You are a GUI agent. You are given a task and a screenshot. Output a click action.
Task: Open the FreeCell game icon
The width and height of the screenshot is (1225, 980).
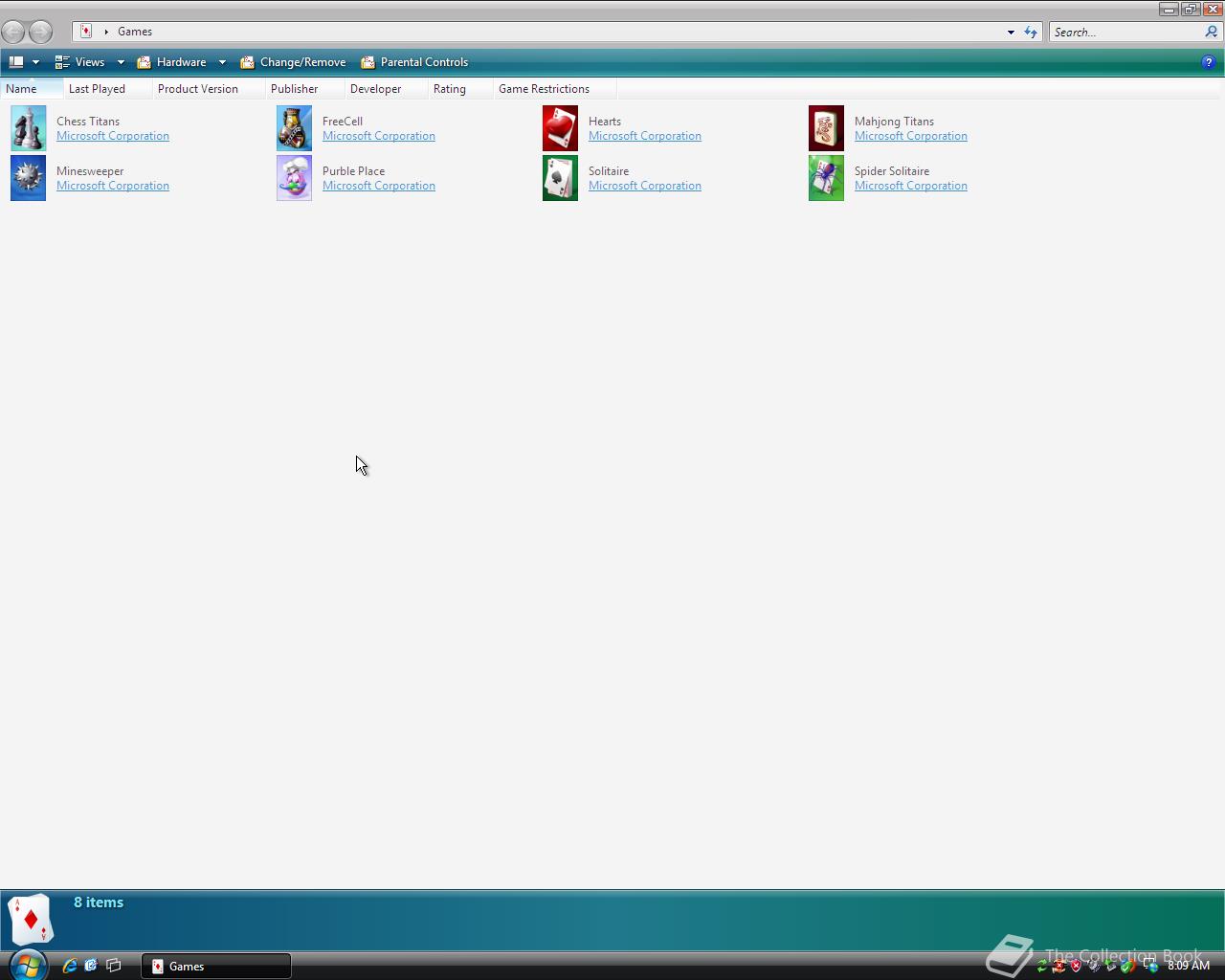pyautogui.click(x=294, y=128)
